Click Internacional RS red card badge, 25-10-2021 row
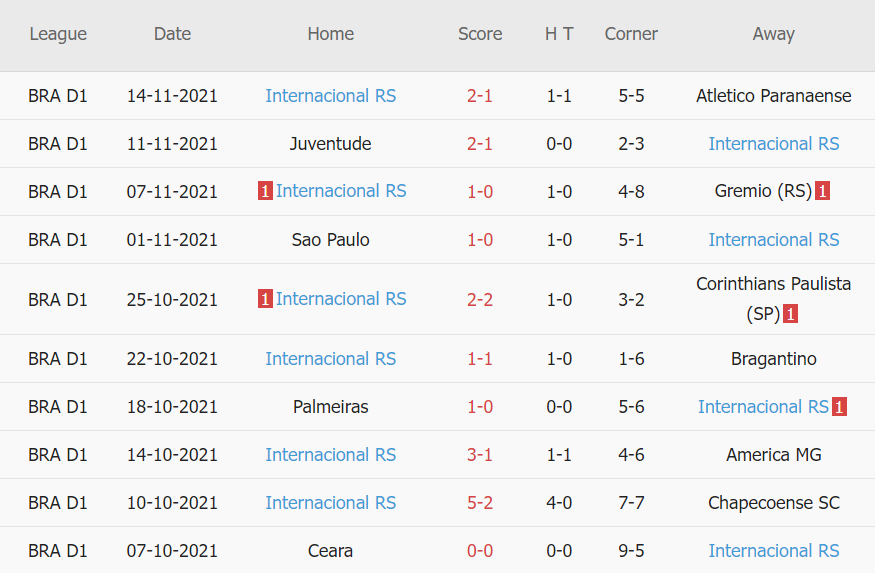 click(x=265, y=299)
